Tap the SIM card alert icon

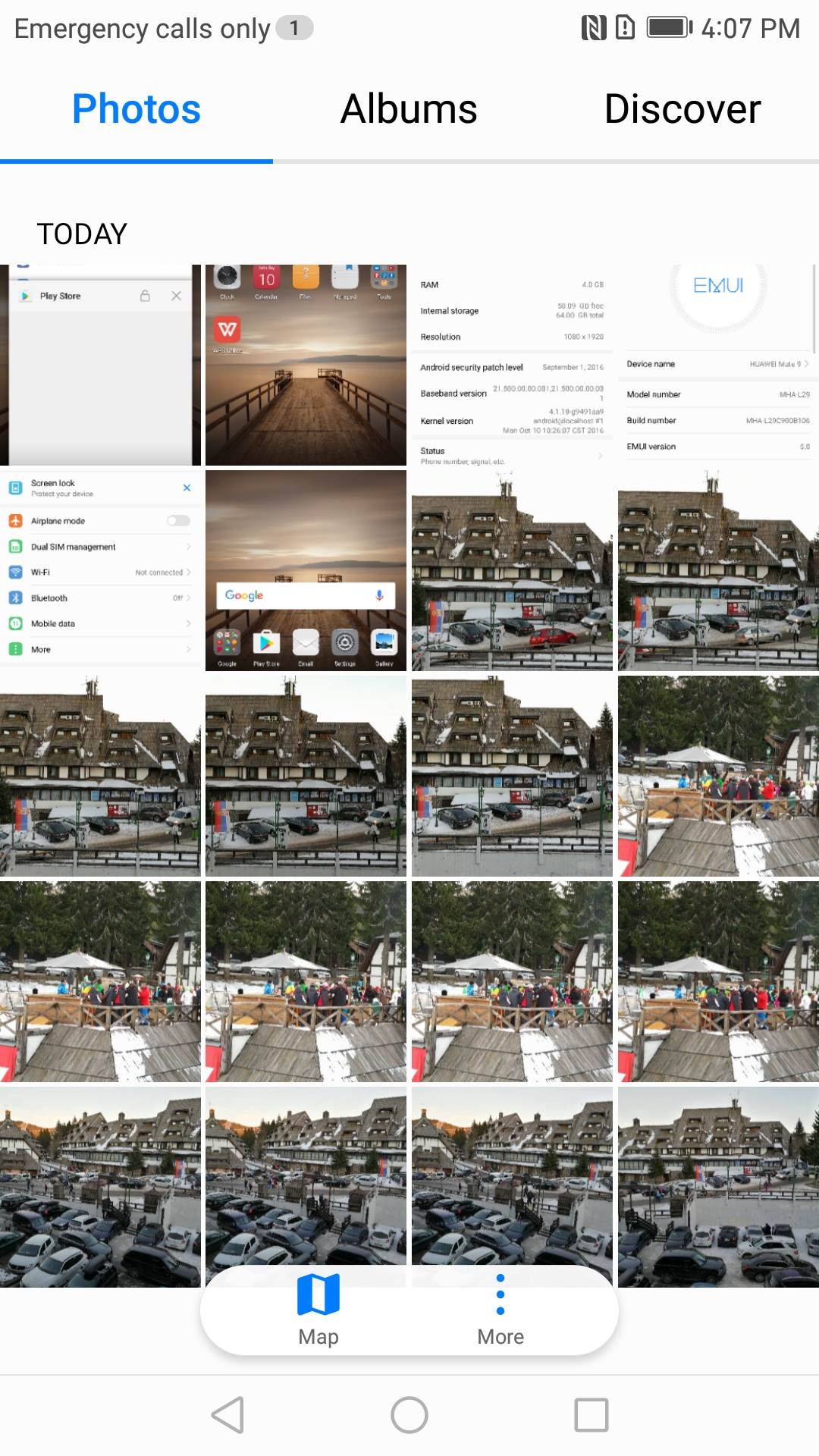click(x=625, y=28)
